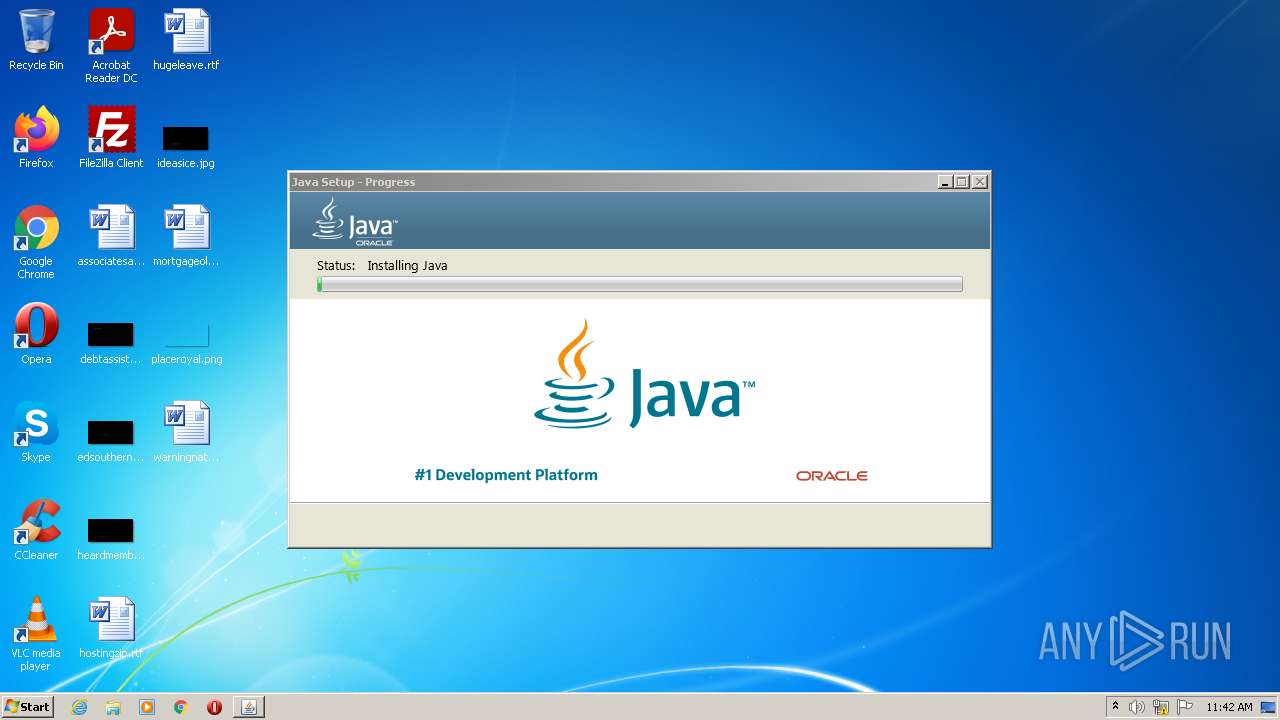Open Google Chrome desktop shortcut
Screen dimensions: 1280x720
[36, 242]
